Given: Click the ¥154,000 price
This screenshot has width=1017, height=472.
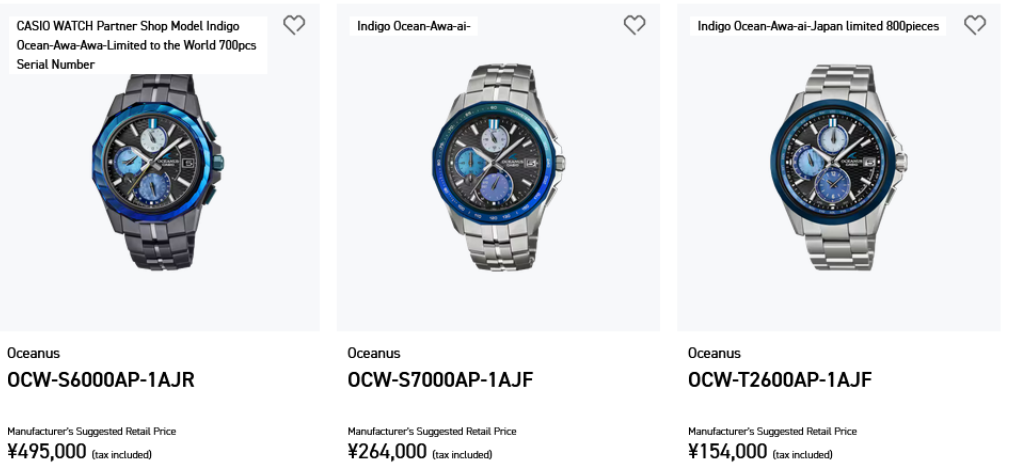Looking at the screenshot, I should point(727,451).
